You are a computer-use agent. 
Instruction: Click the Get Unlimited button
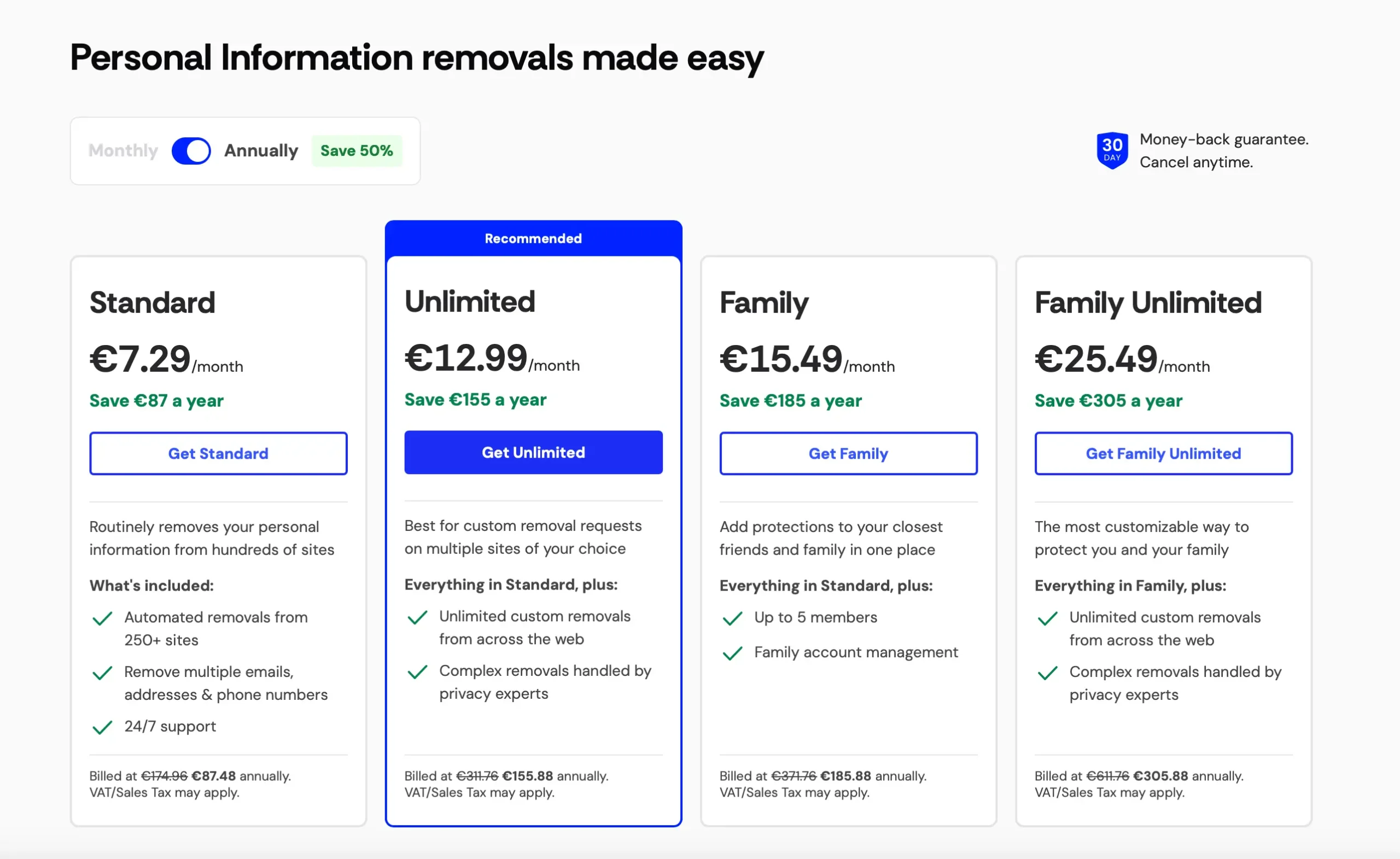click(533, 452)
